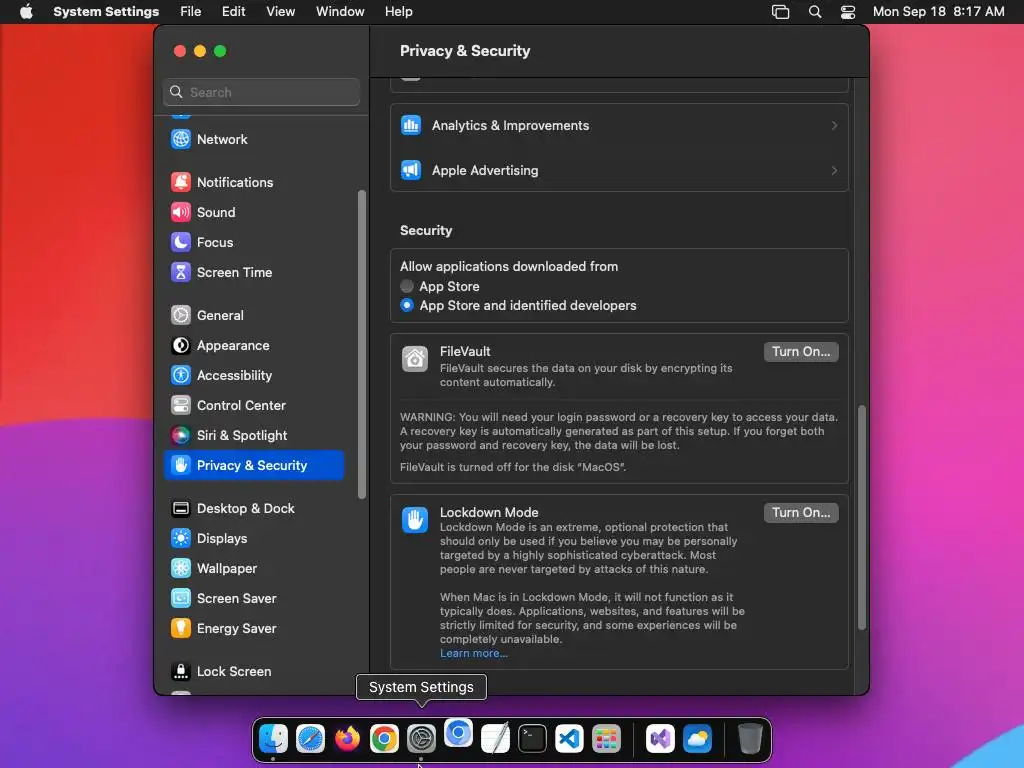
Task: Open Control Center in menu bar
Action: pos(848,12)
